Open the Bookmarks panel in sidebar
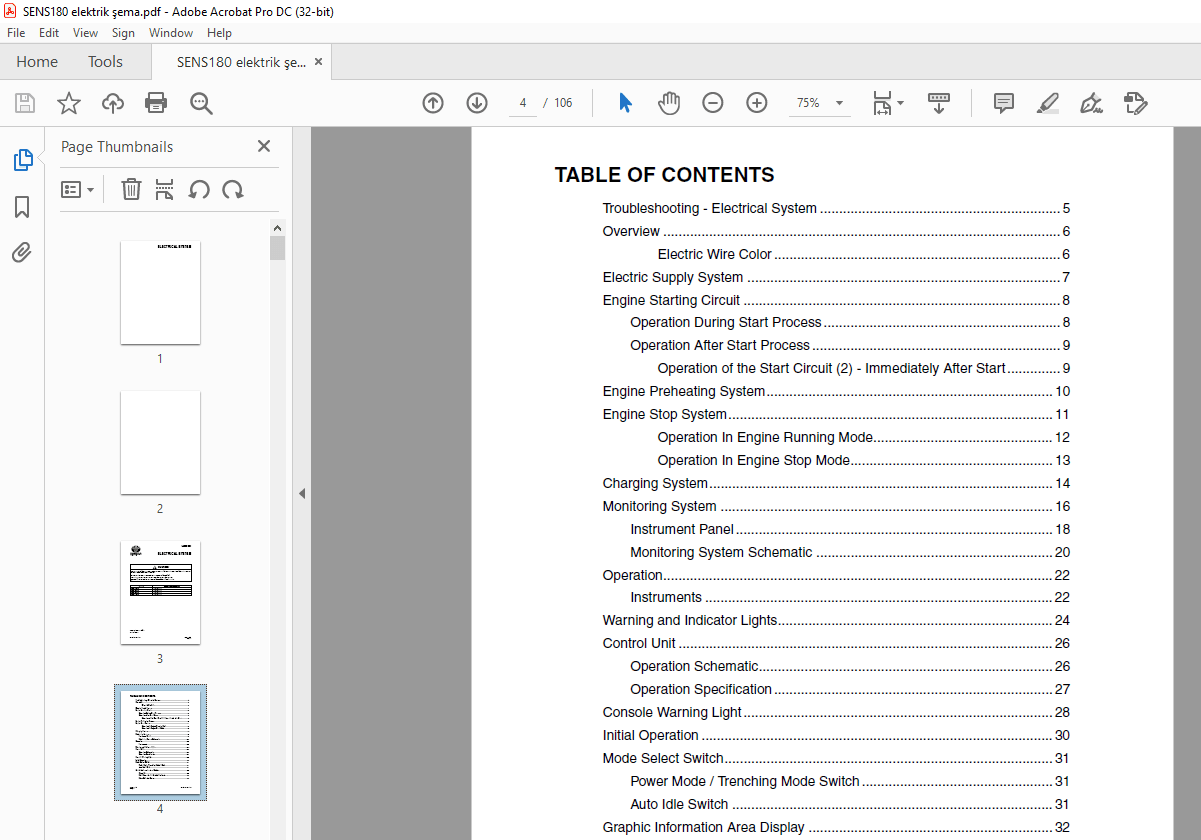1201x840 pixels. click(22, 207)
